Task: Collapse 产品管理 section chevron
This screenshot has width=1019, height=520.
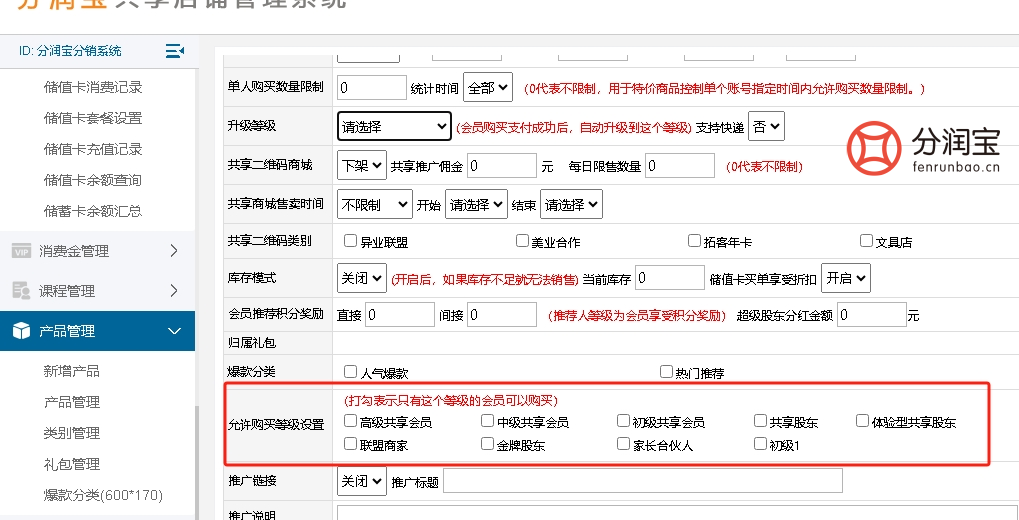Action: click(x=174, y=331)
